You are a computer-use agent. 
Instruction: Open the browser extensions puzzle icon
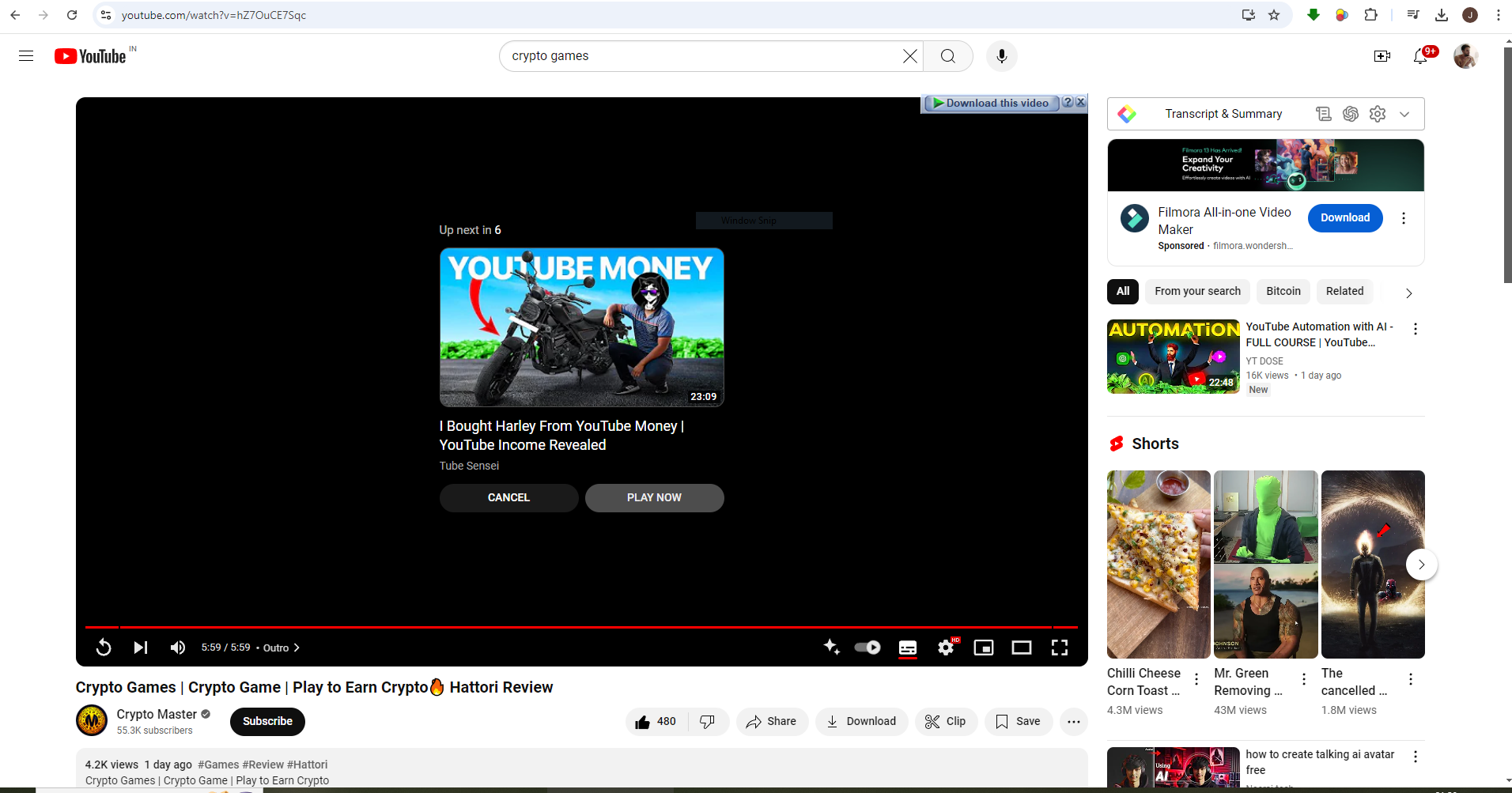coord(1371,15)
